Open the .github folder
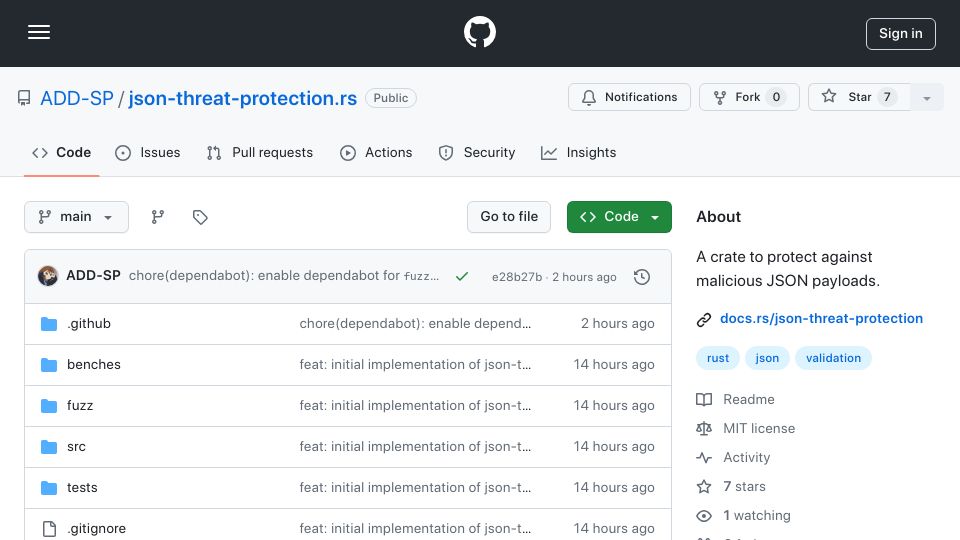The width and height of the screenshot is (960, 540). [89, 323]
